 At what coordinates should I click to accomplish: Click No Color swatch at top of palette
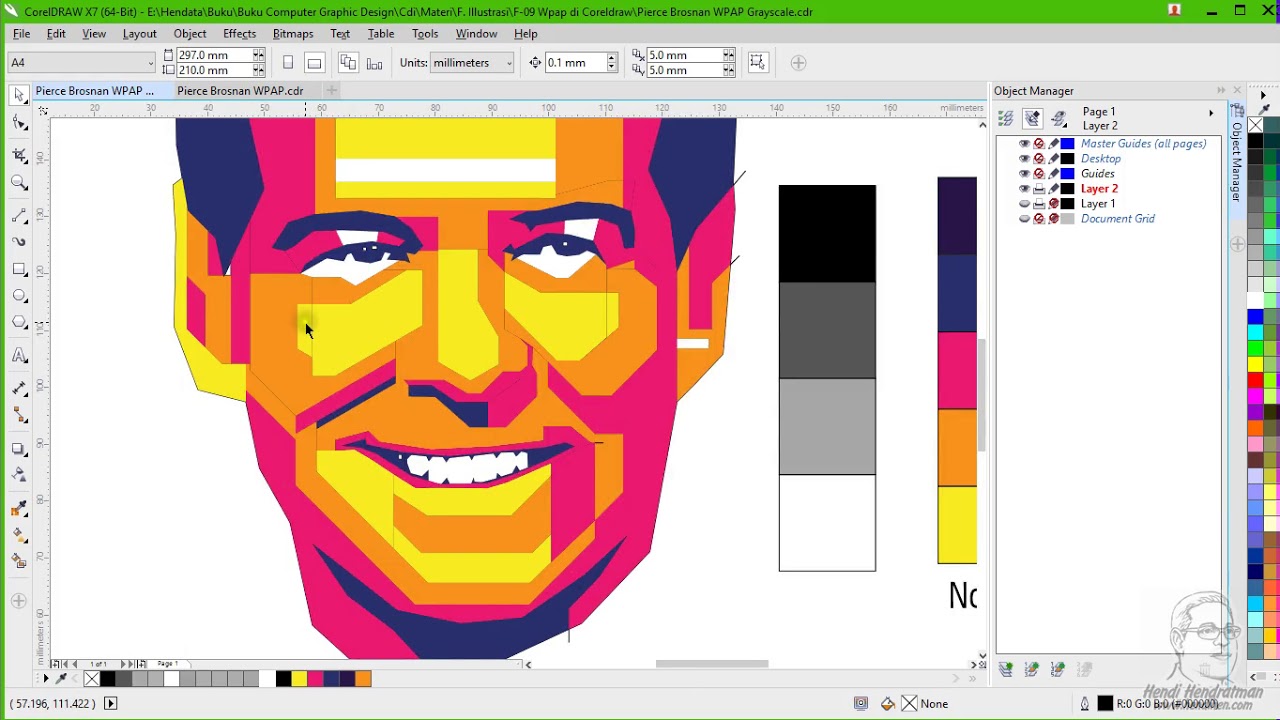click(1255, 126)
